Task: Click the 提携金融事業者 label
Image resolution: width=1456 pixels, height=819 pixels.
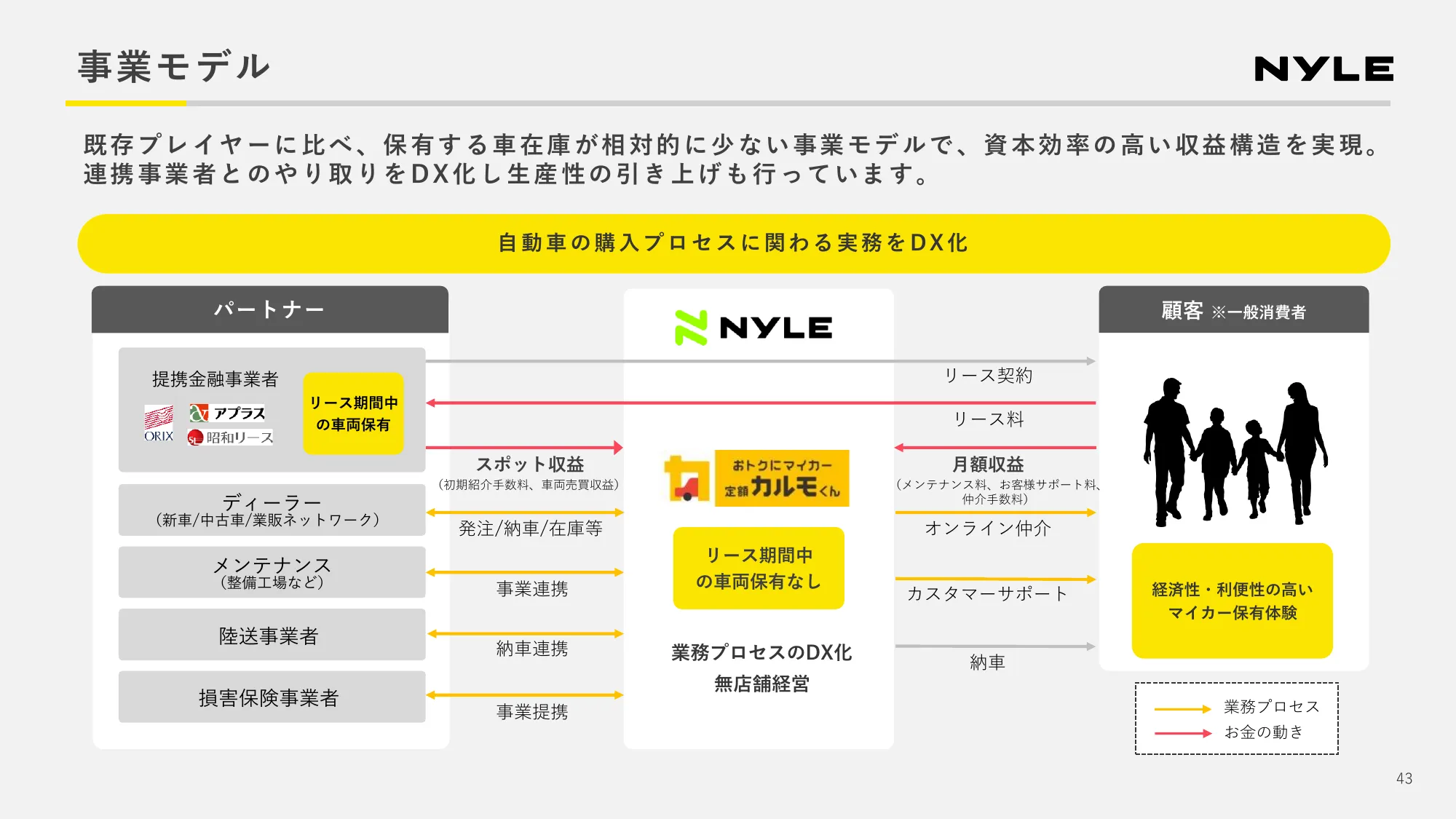Action: pyautogui.click(x=215, y=379)
